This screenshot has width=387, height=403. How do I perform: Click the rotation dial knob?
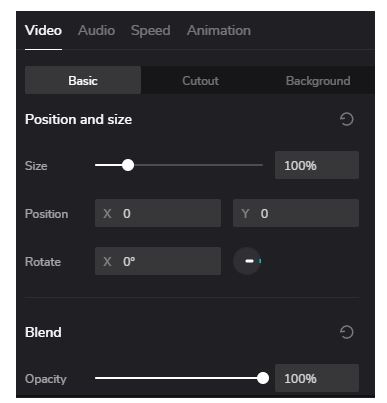click(x=247, y=261)
